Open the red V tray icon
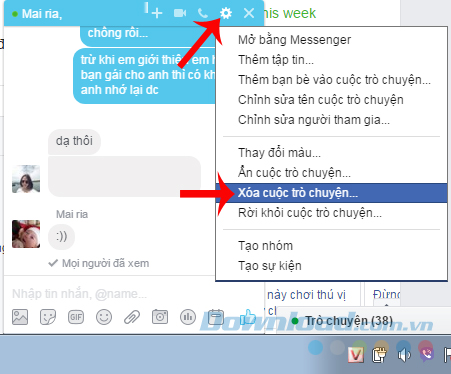This screenshot has height=374, width=451. click(x=356, y=355)
